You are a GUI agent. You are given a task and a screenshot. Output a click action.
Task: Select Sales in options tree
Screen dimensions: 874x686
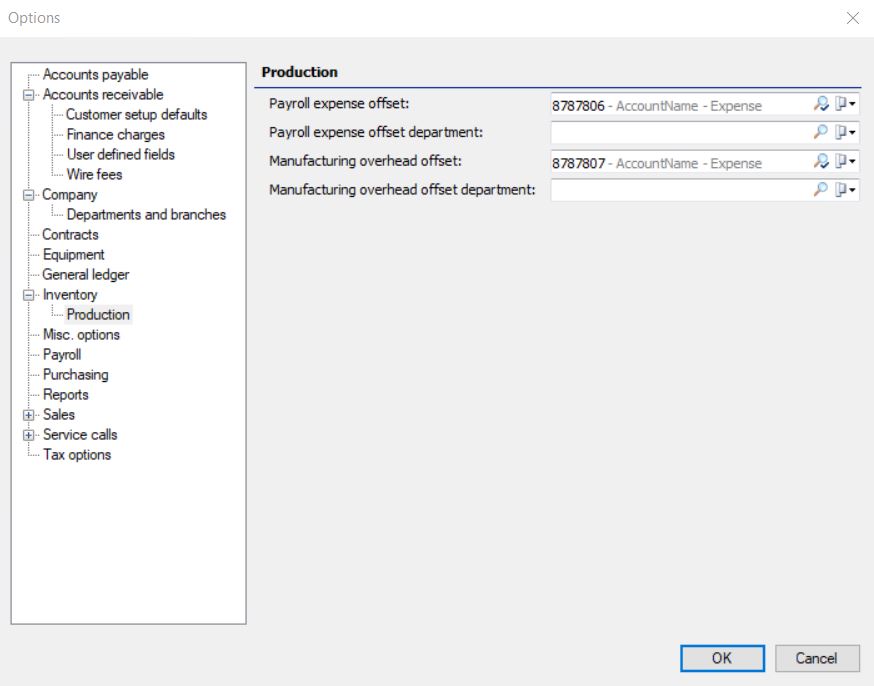(59, 415)
